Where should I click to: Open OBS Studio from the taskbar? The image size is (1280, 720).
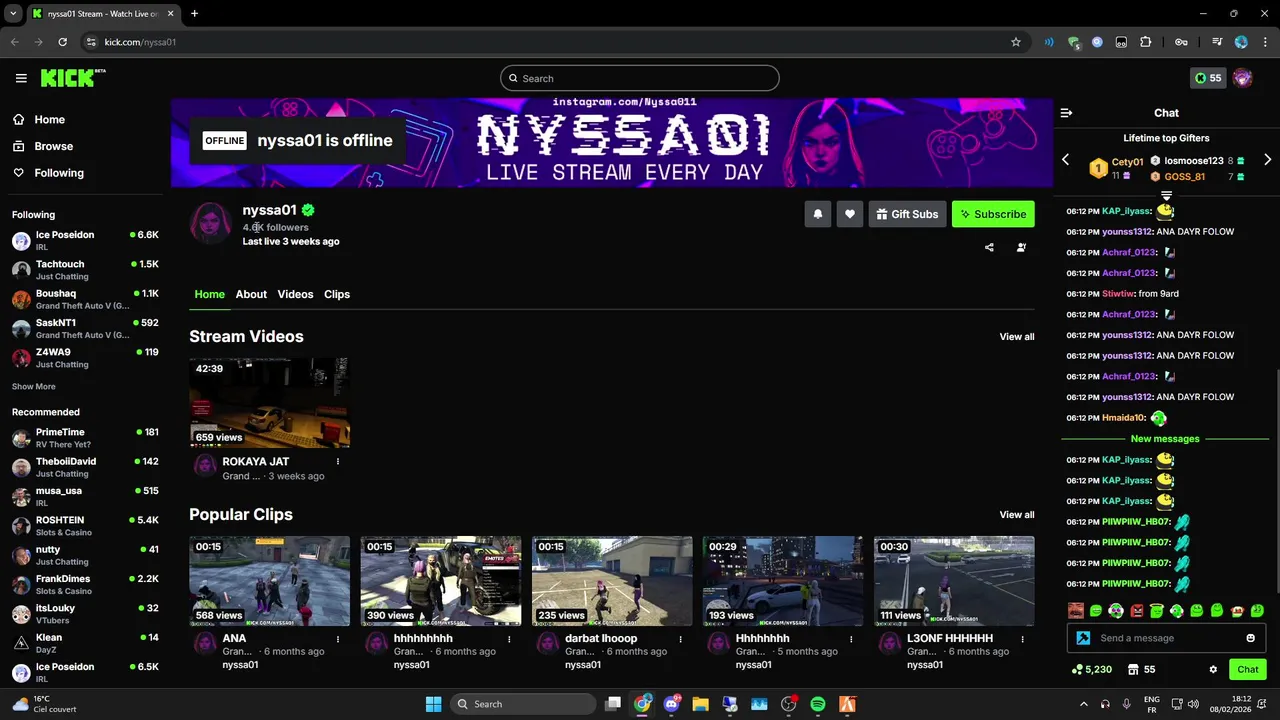(x=788, y=704)
